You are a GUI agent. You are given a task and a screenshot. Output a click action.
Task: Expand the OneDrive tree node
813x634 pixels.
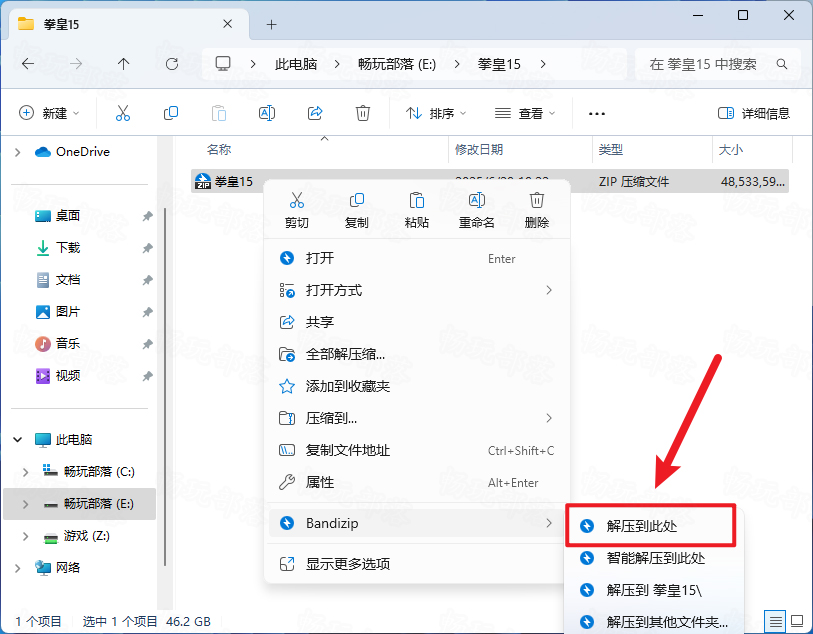coord(17,152)
